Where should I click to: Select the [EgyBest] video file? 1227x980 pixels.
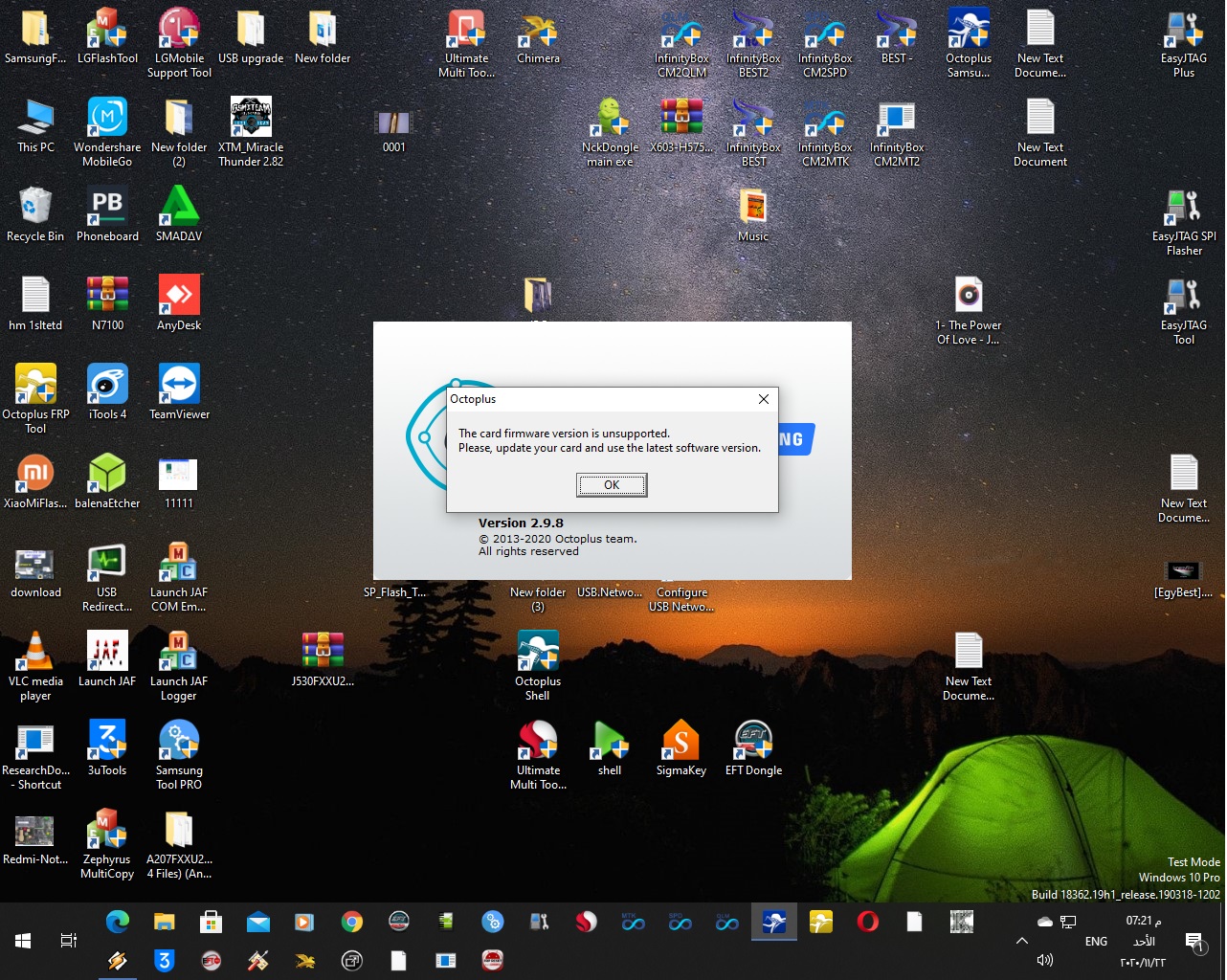(1184, 578)
